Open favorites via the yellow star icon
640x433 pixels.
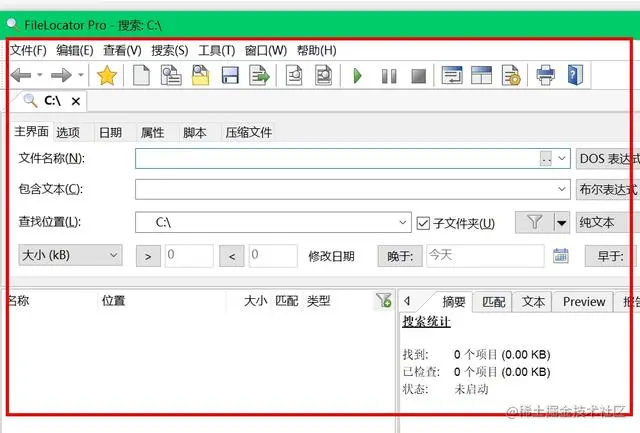click(107, 75)
